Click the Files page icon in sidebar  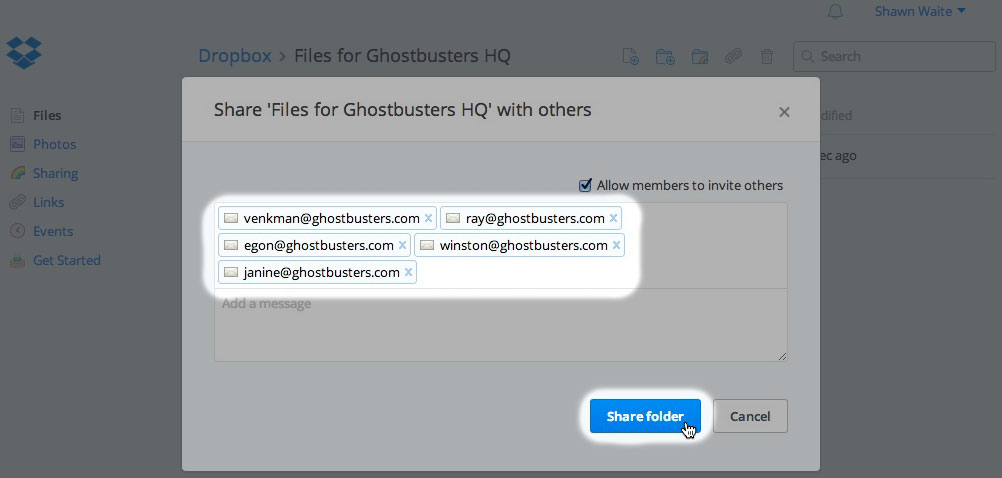pyautogui.click(x=17, y=116)
